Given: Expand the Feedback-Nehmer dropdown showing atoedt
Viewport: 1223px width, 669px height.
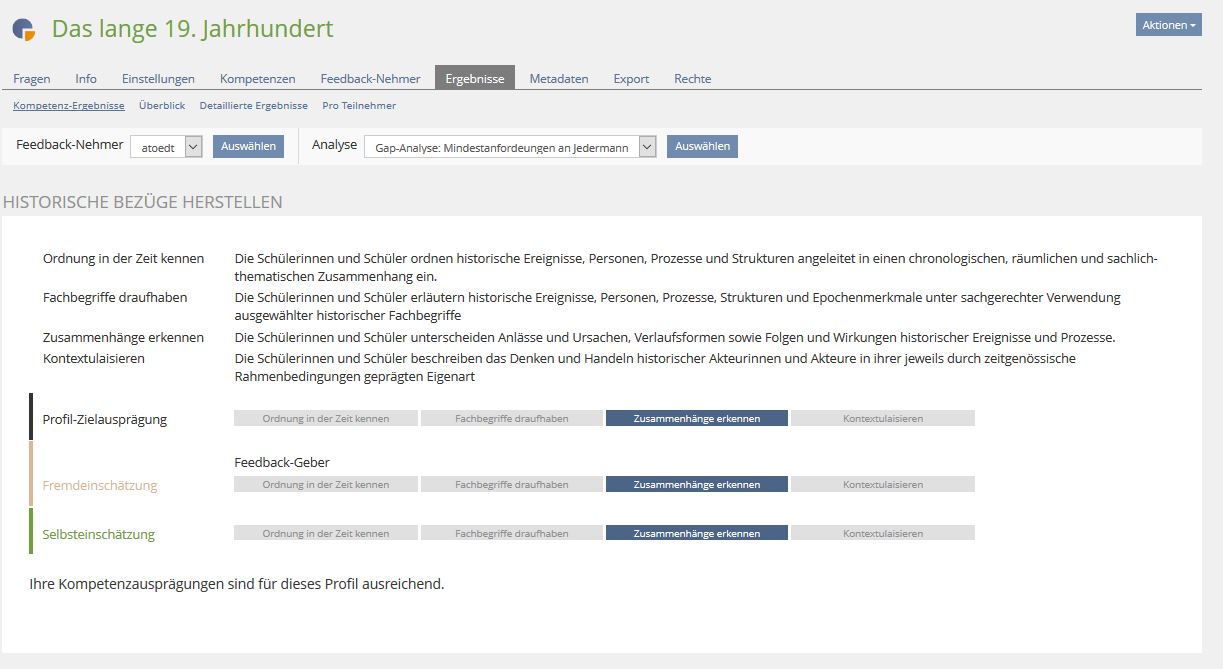Looking at the screenshot, I should [166, 147].
